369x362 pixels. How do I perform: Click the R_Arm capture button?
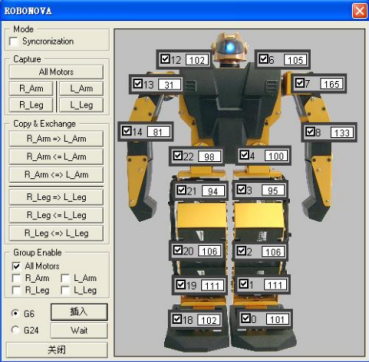click(x=31, y=89)
